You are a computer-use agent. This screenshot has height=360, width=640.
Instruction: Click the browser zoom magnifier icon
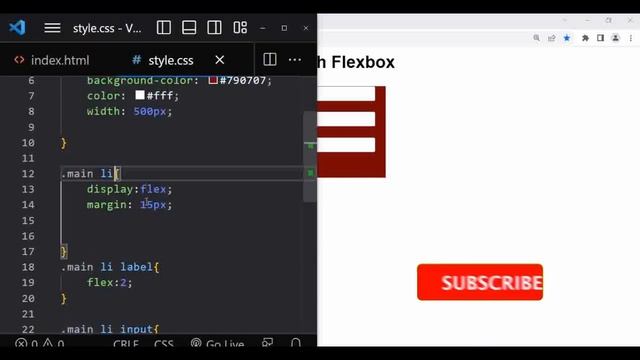tap(536, 38)
